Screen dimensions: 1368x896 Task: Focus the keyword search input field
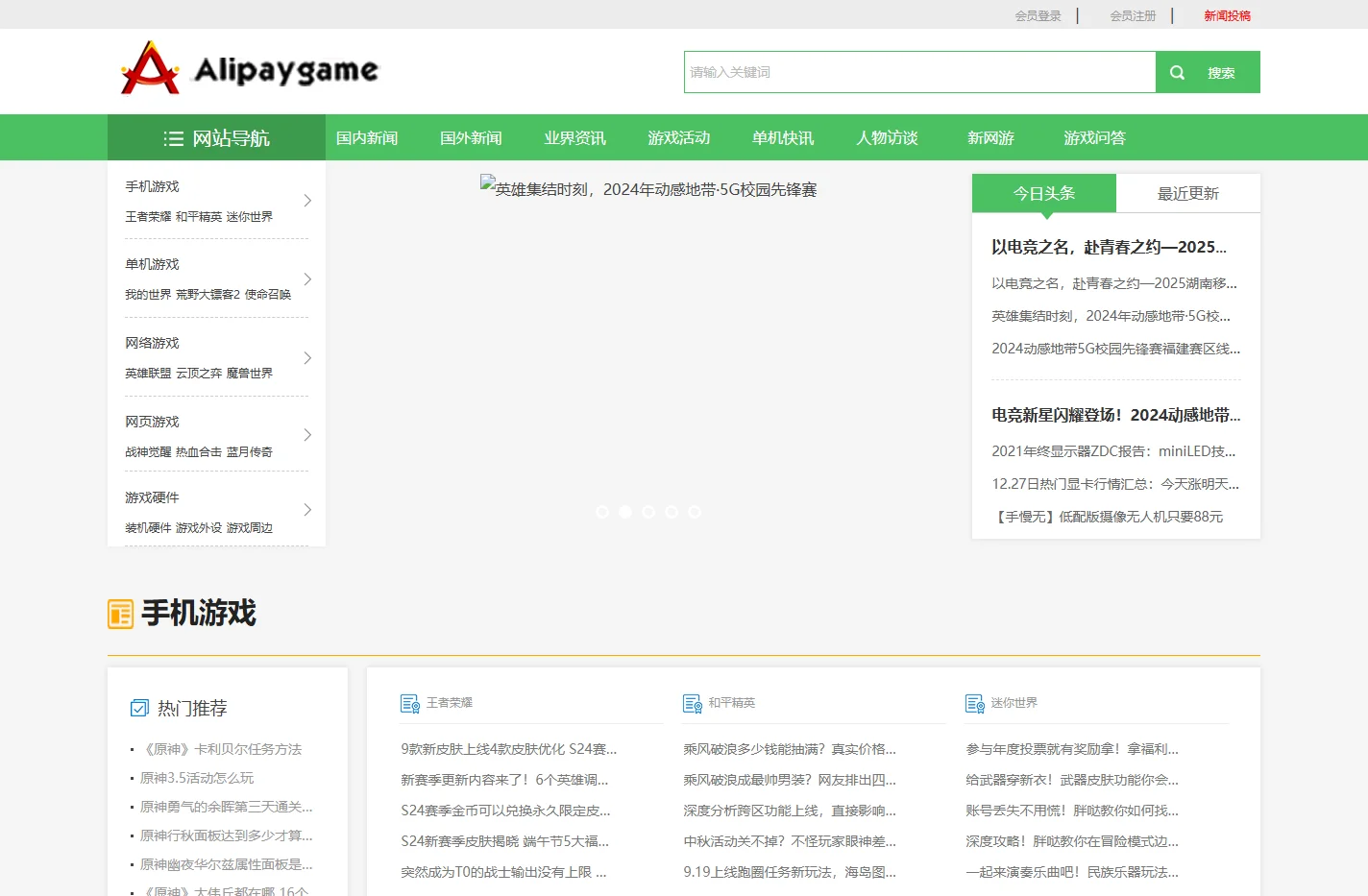919,72
